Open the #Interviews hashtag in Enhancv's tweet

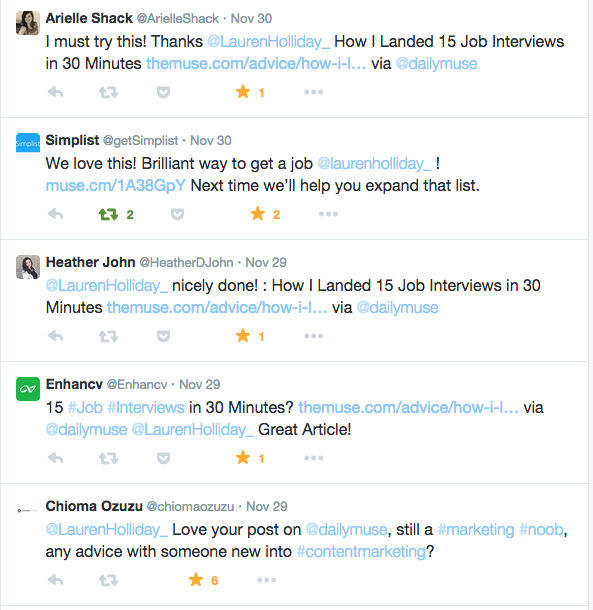146,408
